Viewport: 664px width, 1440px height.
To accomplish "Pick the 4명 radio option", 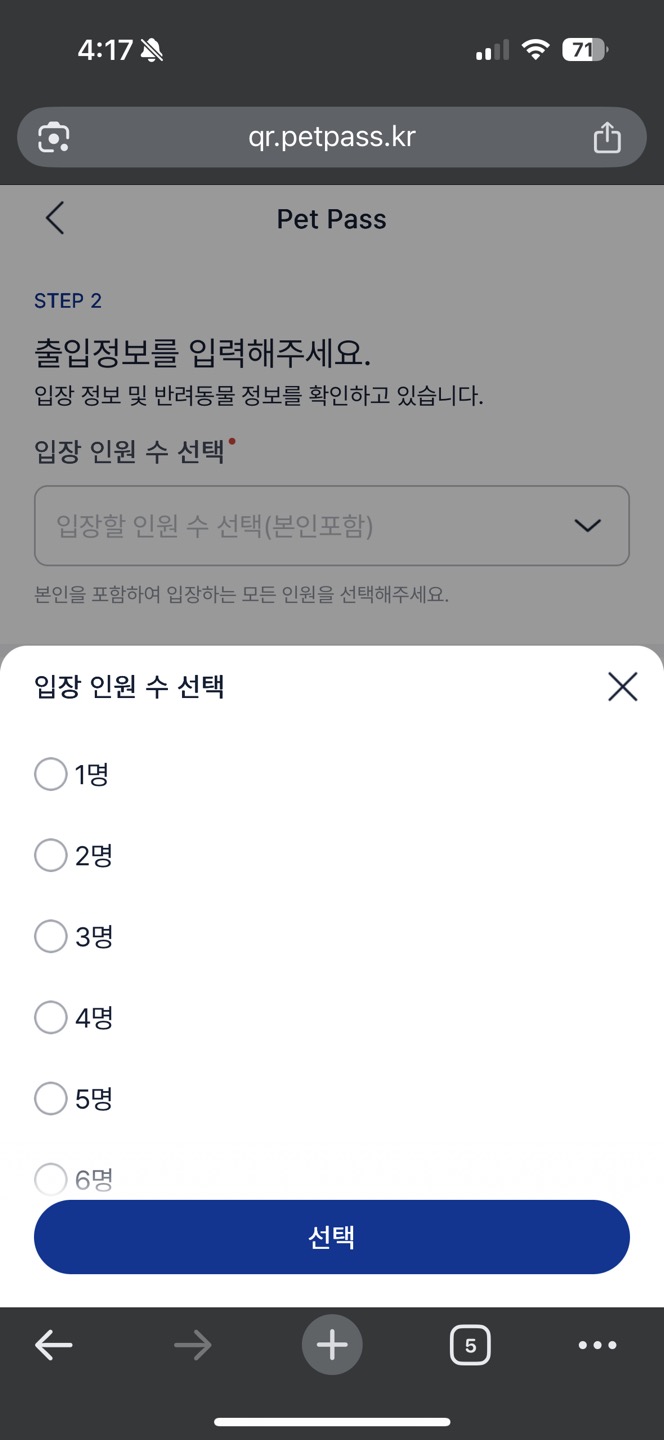I will (x=51, y=1018).
